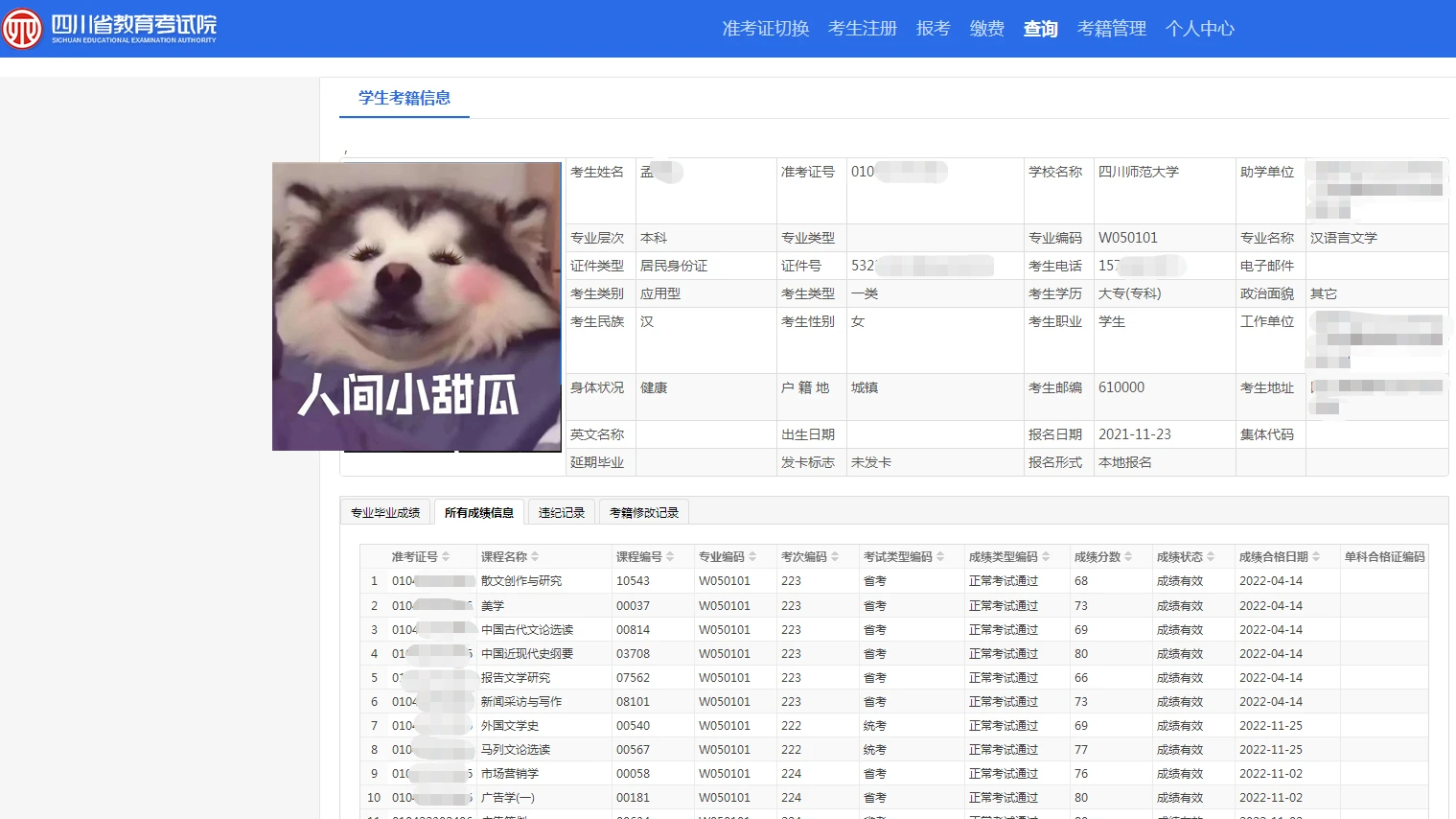Sort by 专业编码 column arrows
1456x819 pixels.
(752, 556)
